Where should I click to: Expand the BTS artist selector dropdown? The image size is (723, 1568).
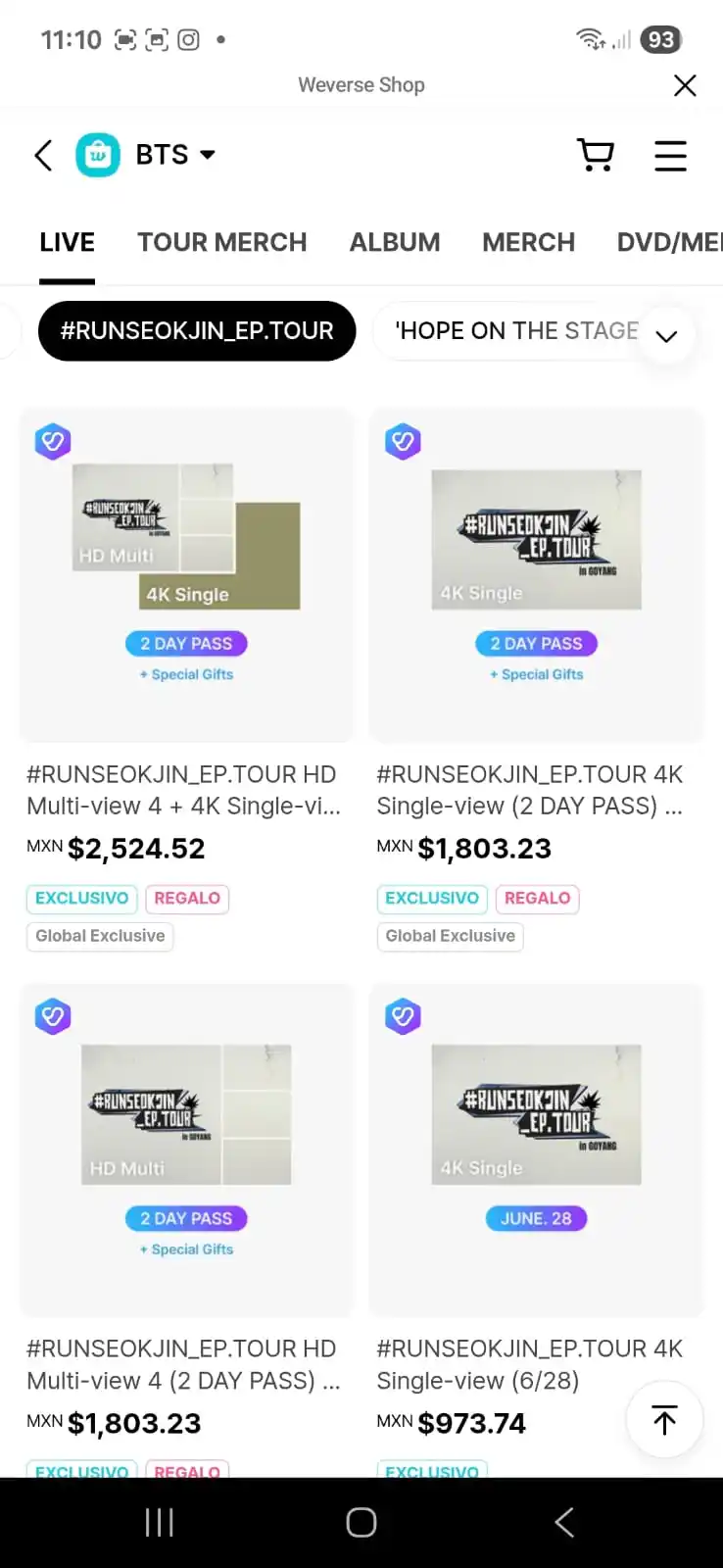tap(174, 154)
